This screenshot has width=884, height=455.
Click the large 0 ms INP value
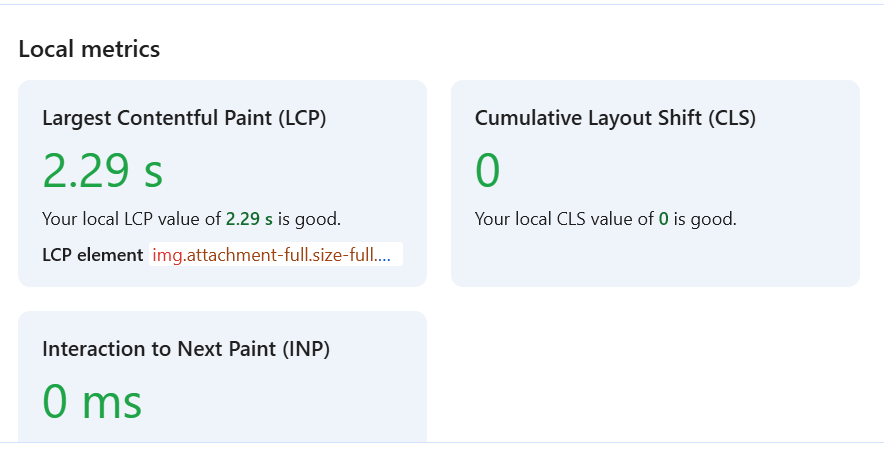(x=92, y=402)
